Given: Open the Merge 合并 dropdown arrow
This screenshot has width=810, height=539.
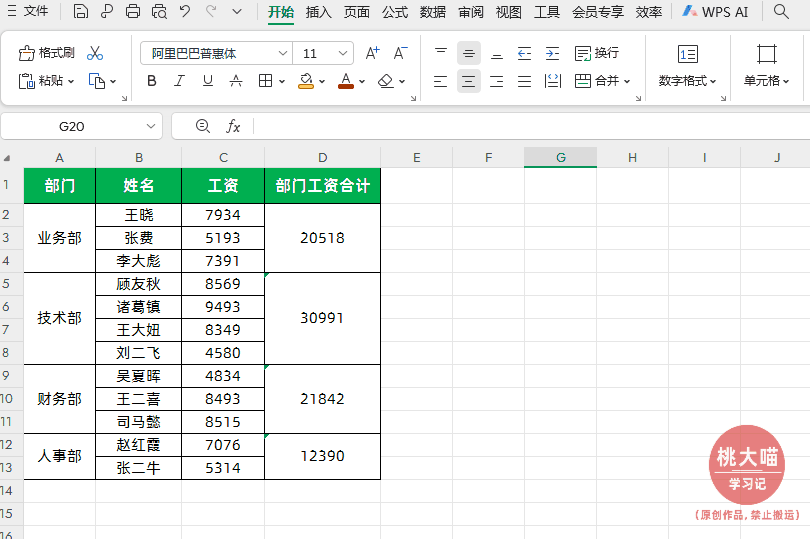Looking at the screenshot, I should tap(627, 82).
